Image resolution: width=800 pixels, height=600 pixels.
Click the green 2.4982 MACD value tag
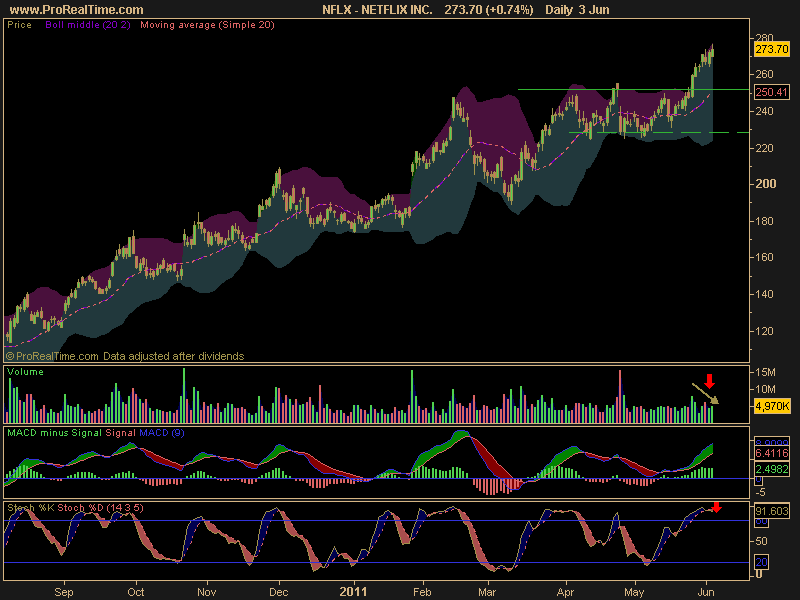coord(771,469)
